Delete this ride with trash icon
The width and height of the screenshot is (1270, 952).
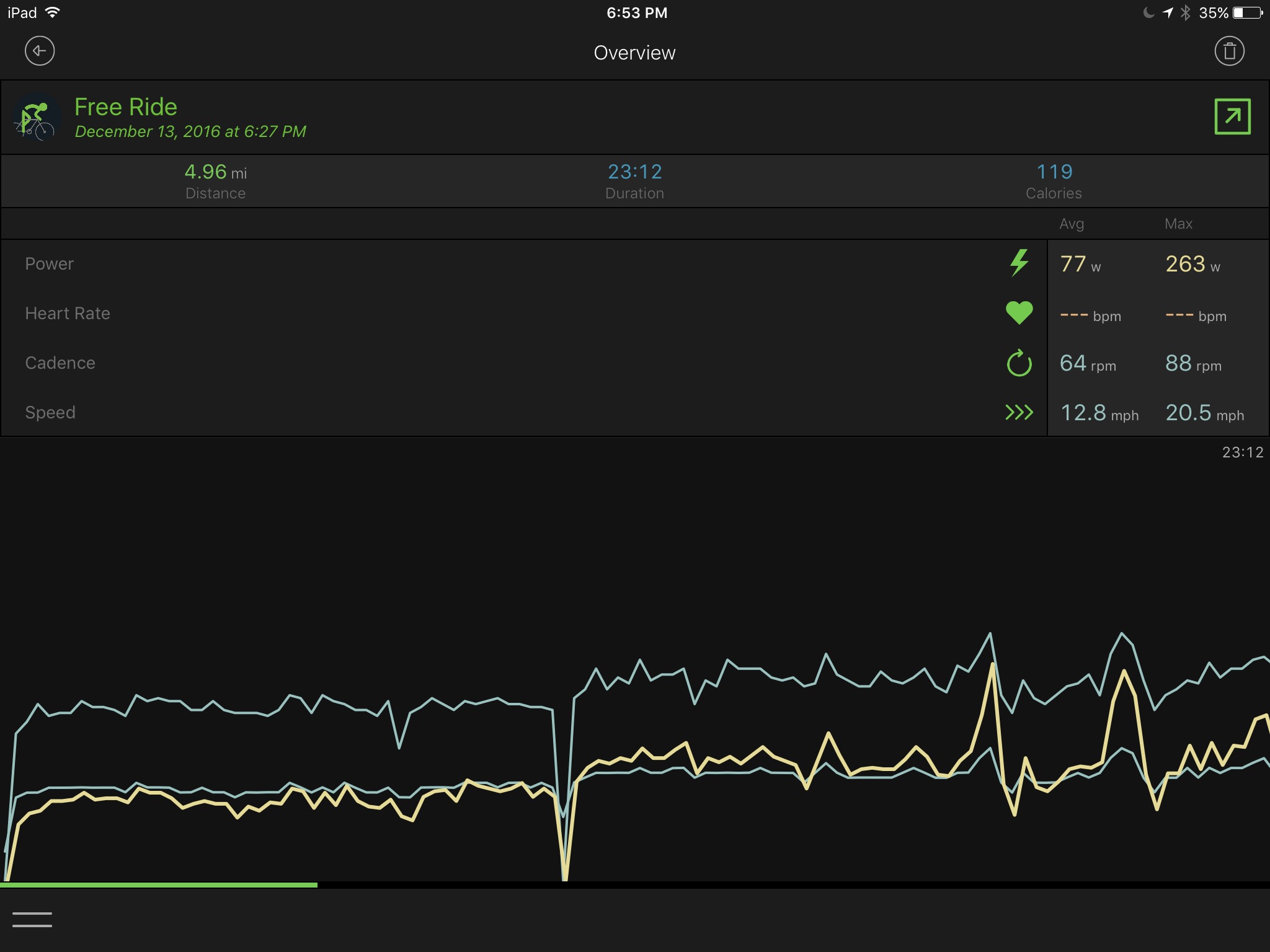pos(1230,51)
